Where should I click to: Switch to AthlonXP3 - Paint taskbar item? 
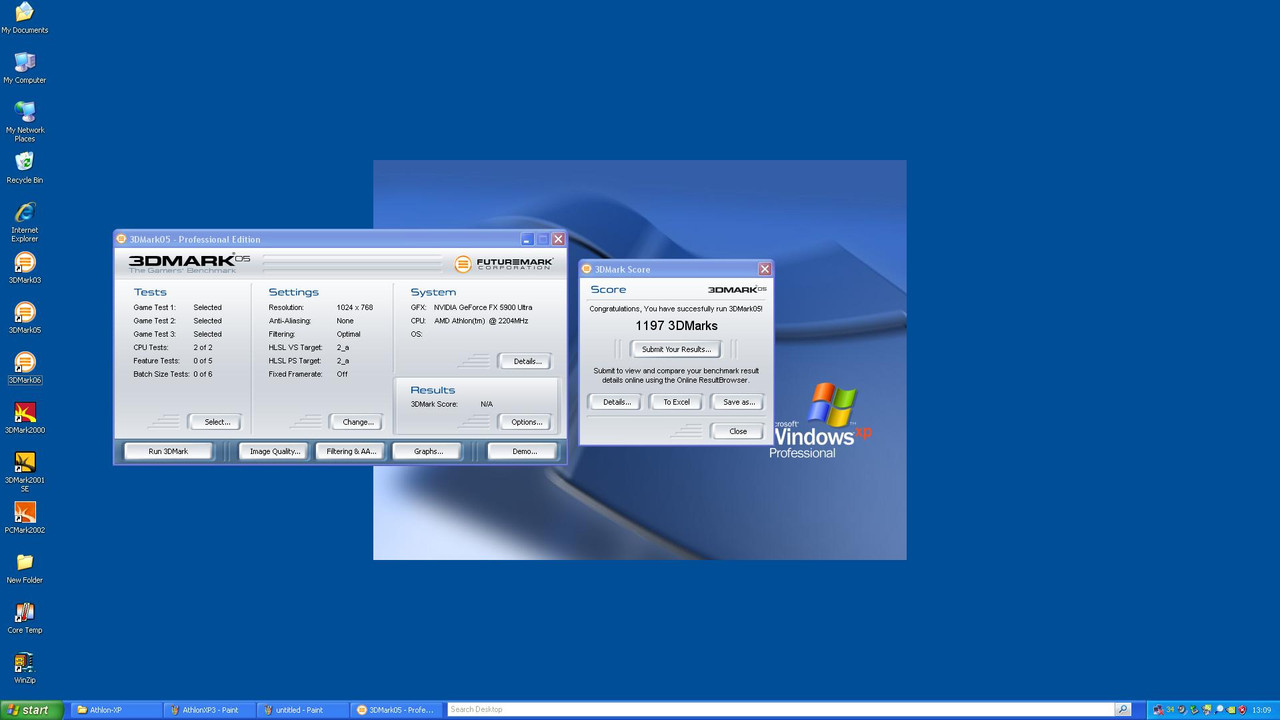[209, 710]
